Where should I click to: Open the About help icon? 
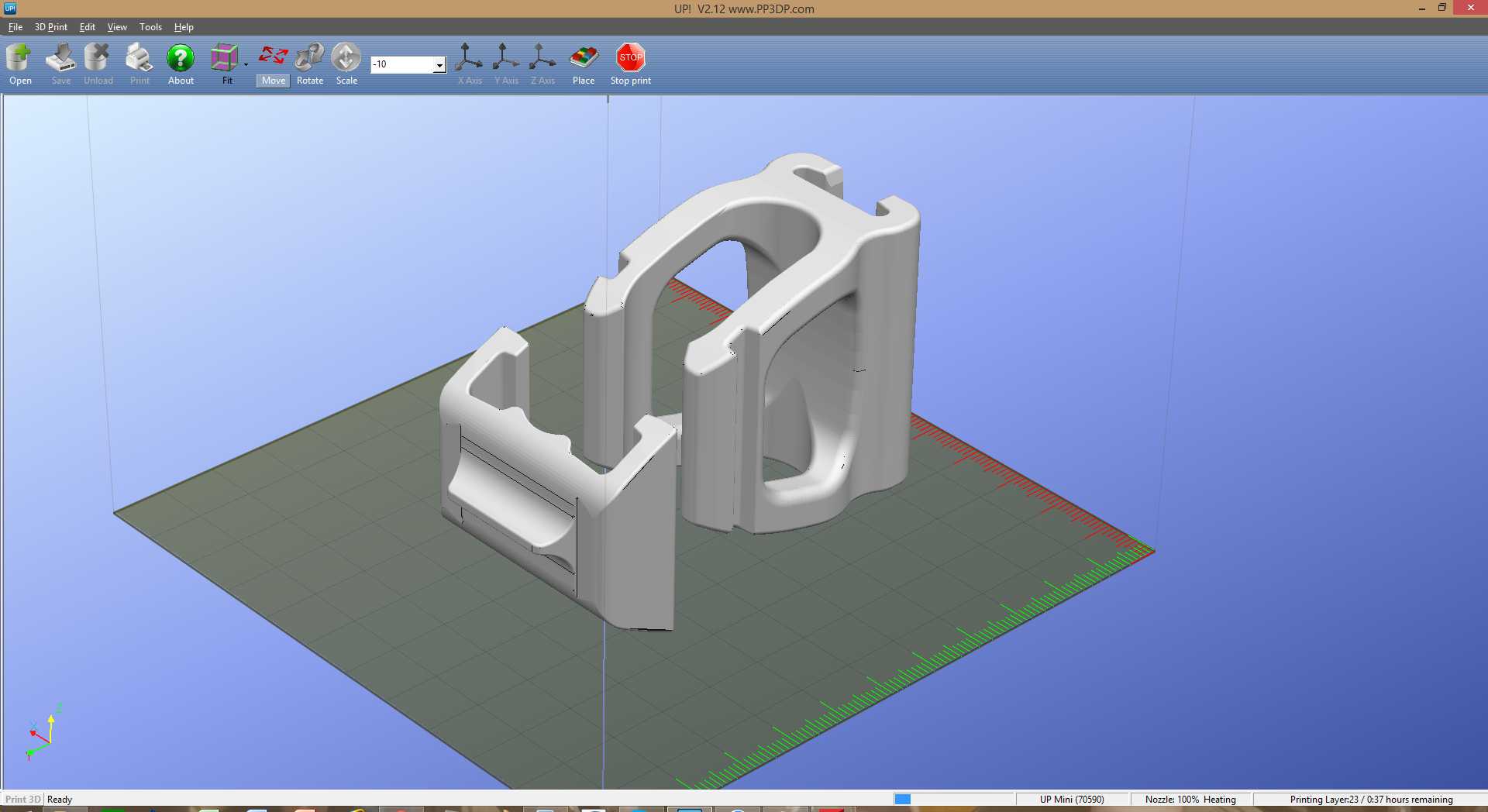click(x=181, y=64)
